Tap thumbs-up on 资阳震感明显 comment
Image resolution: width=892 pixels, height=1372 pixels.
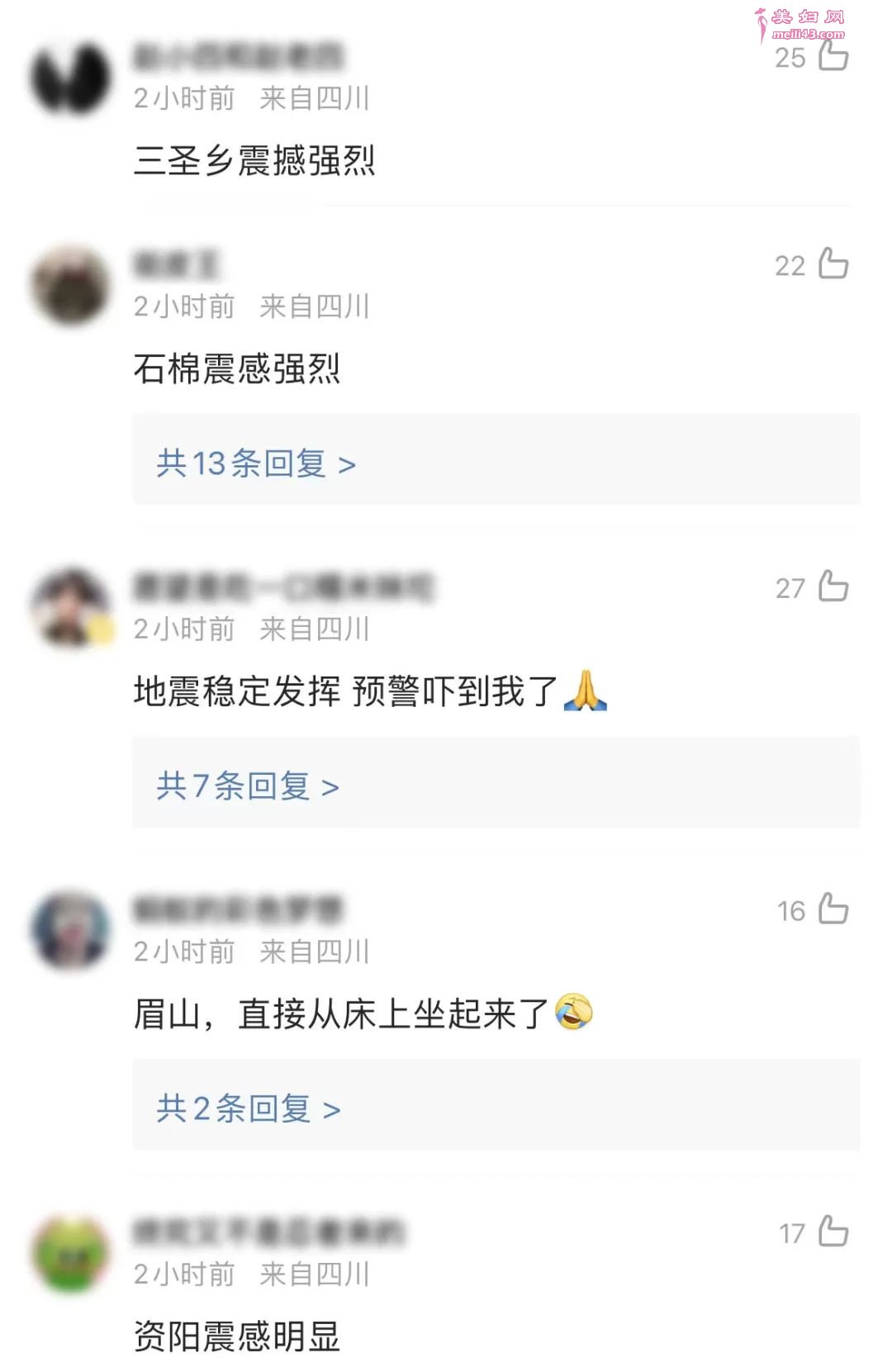click(833, 1232)
